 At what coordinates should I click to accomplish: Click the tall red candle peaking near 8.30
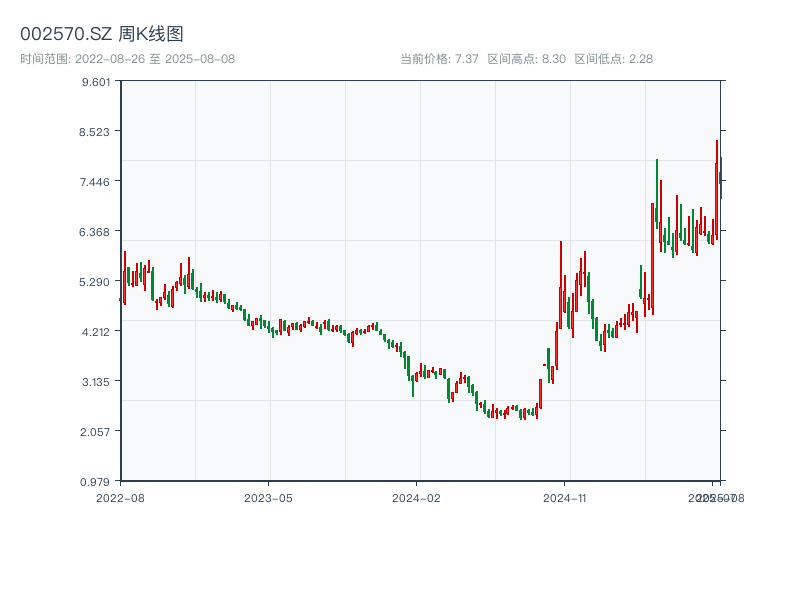717,190
